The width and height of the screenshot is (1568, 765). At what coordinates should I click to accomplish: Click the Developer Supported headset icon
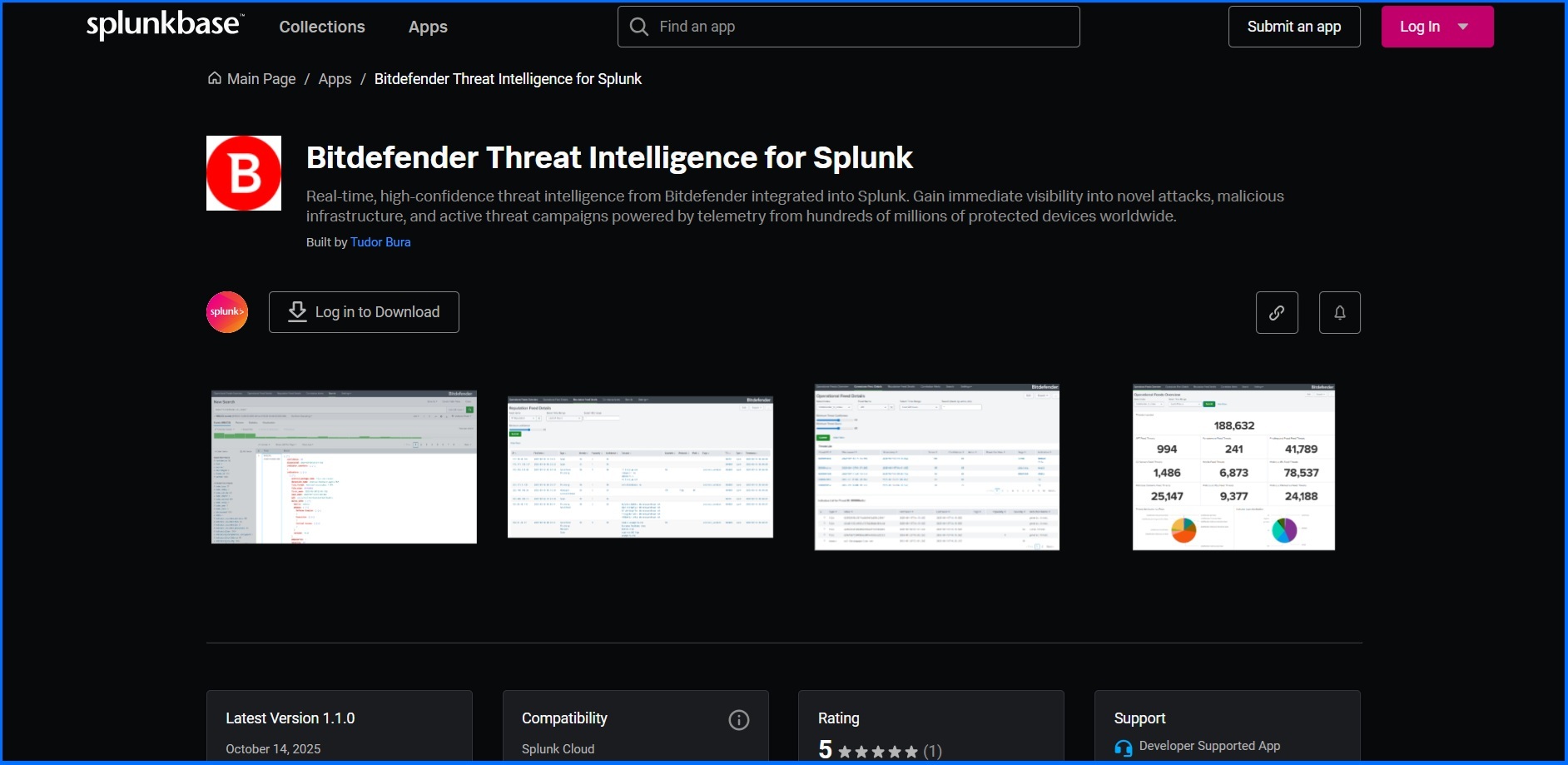coord(1123,748)
